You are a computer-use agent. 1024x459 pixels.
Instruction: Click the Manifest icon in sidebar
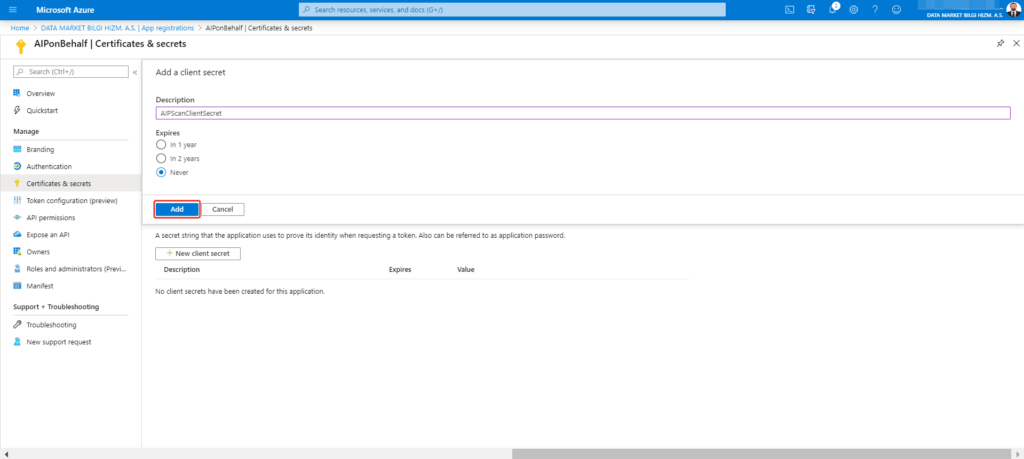(x=18, y=286)
